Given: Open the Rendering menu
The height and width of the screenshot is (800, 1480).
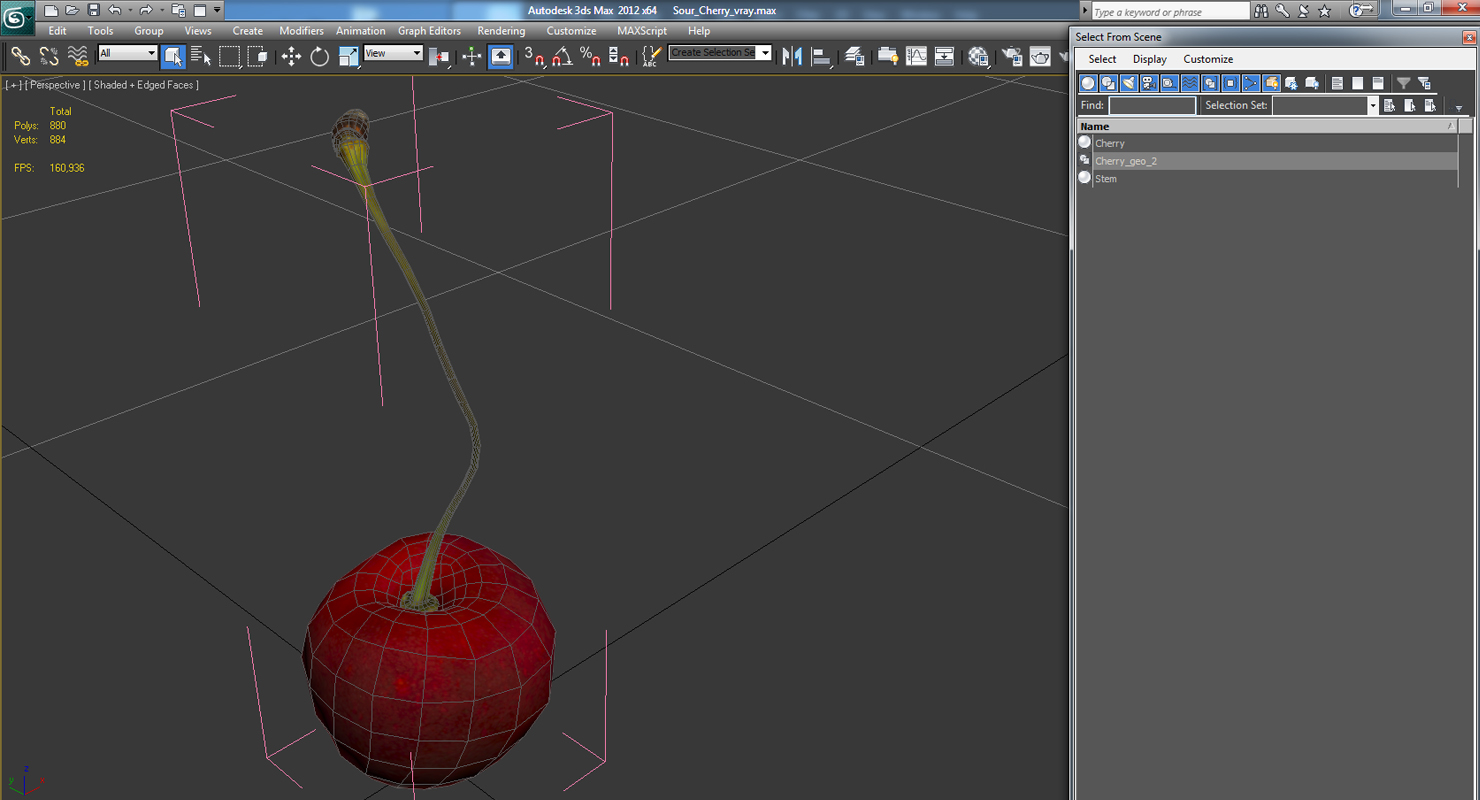Looking at the screenshot, I should pyautogui.click(x=501, y=31).
